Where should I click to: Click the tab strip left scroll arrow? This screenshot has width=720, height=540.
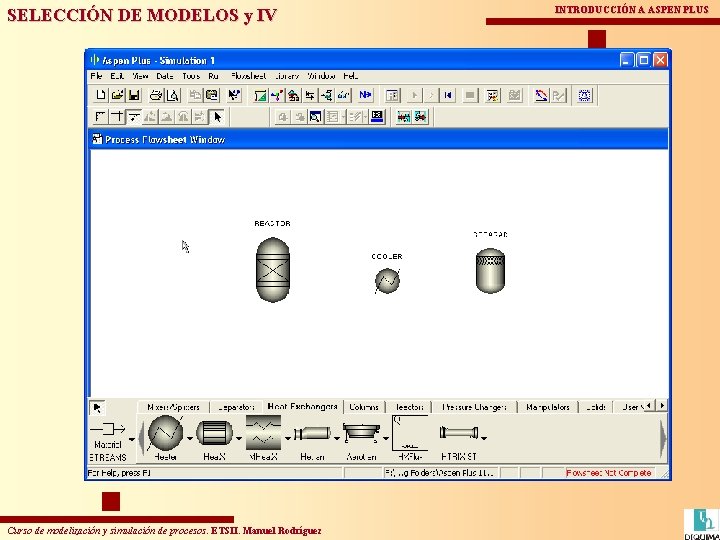click(649, 405)
